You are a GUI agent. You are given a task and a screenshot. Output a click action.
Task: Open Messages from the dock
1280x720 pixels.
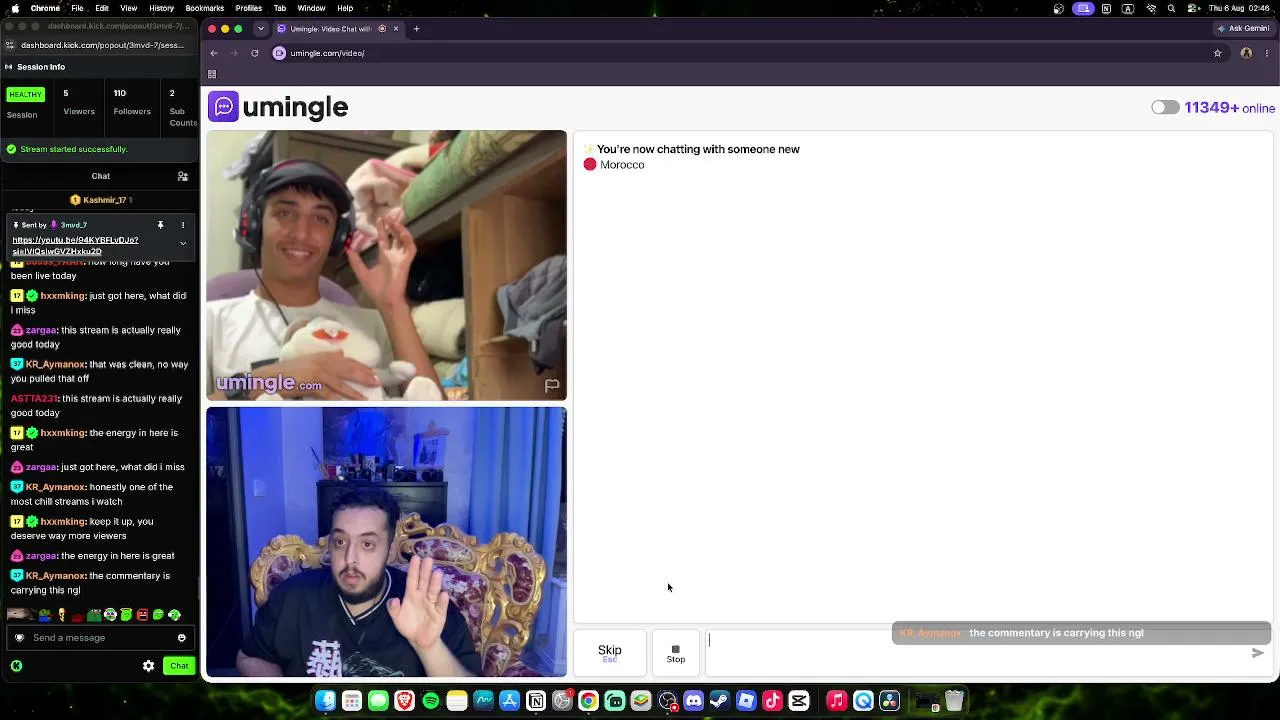pos(378,701)
